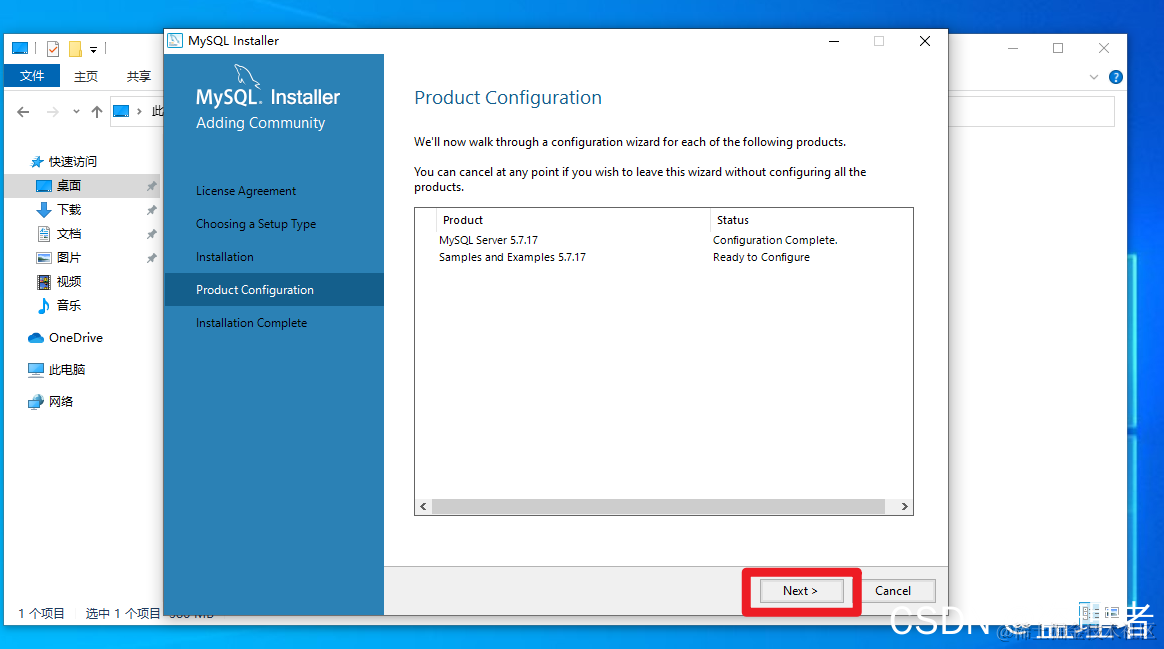Select MySQL Server 5.7.17 row

488,240
